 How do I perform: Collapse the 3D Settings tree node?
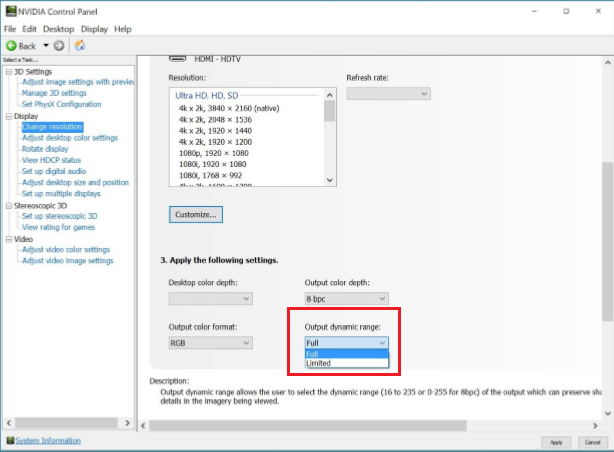click(9, 72)
